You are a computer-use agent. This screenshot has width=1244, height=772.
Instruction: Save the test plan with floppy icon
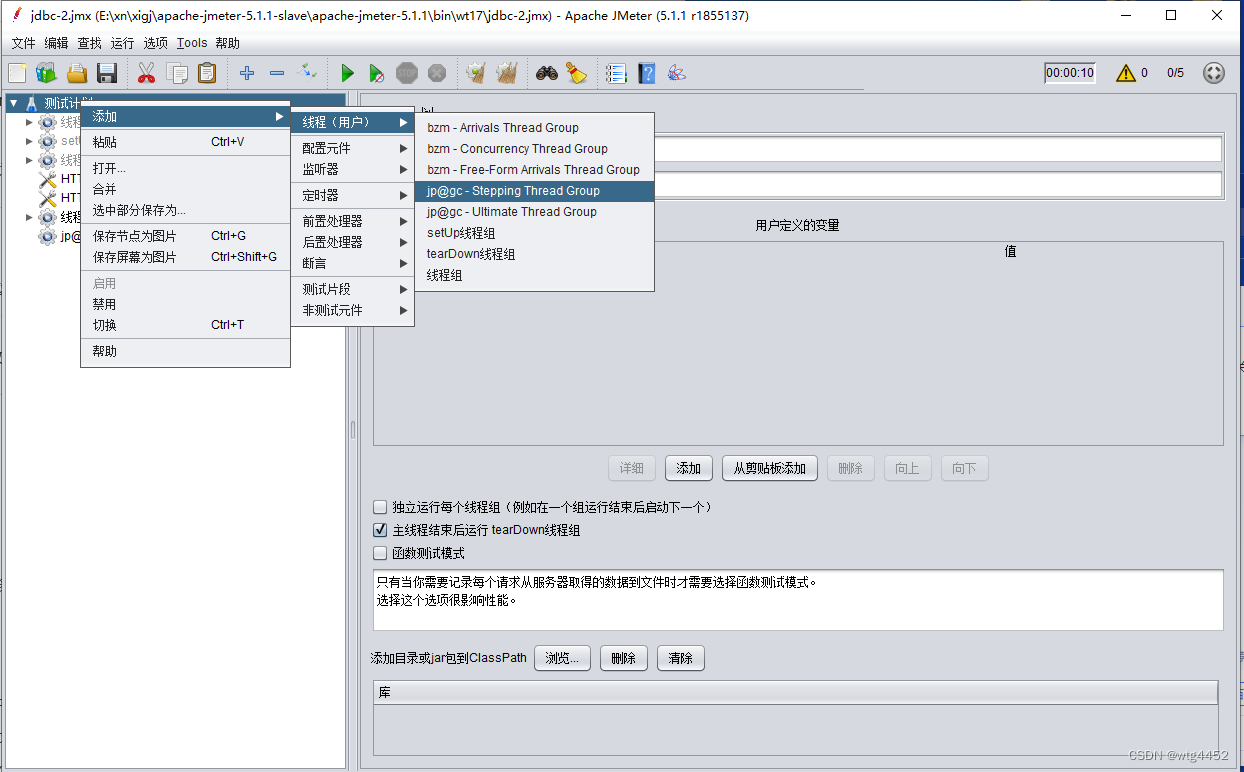107,73
